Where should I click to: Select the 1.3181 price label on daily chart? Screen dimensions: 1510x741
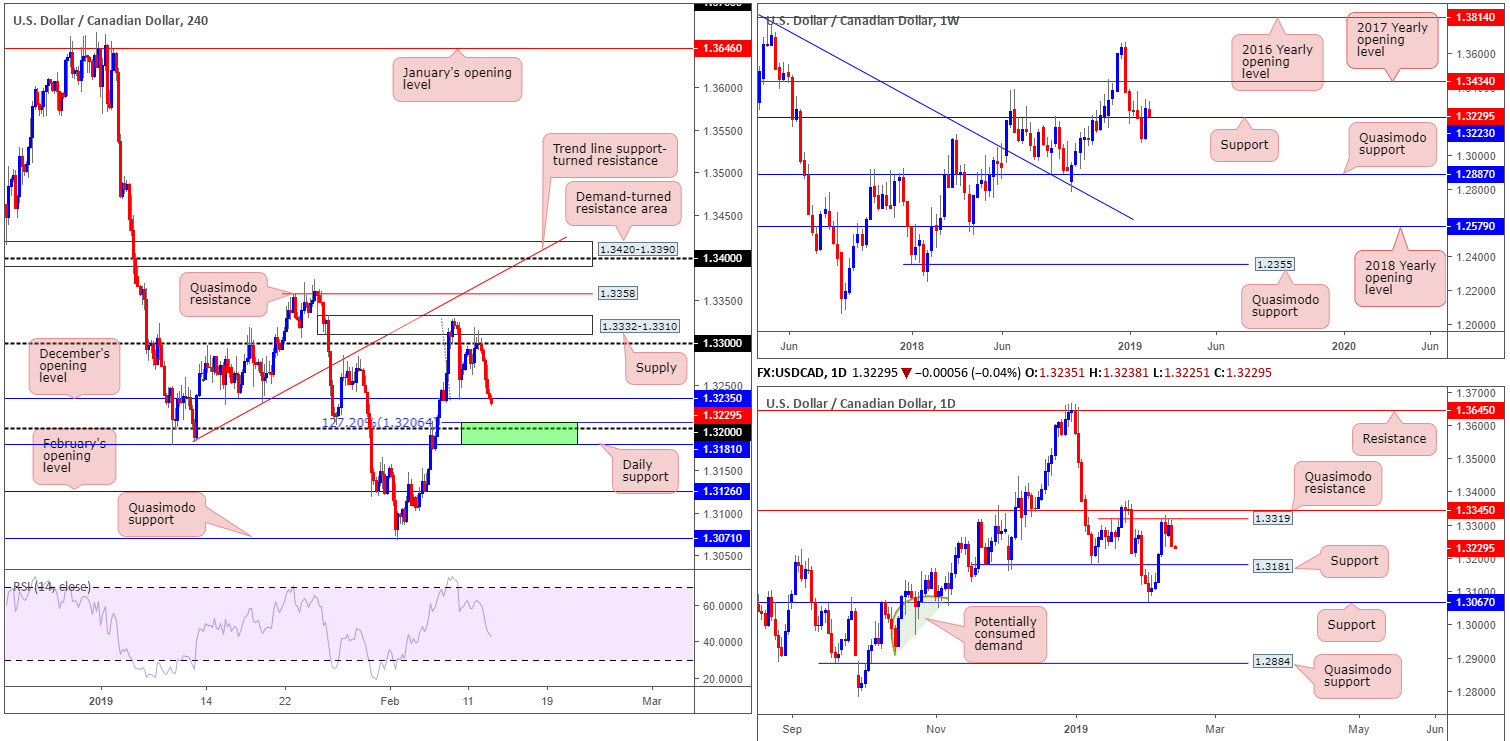[x=1273, y=565]
